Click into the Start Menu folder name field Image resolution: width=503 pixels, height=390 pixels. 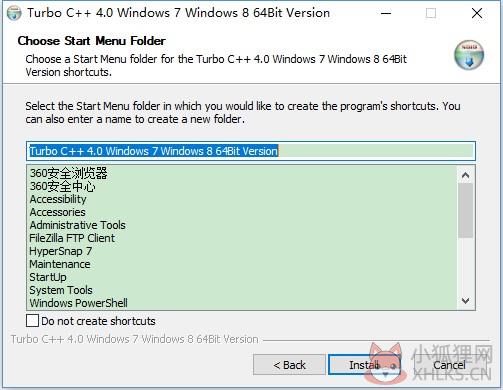pos(251,151)
